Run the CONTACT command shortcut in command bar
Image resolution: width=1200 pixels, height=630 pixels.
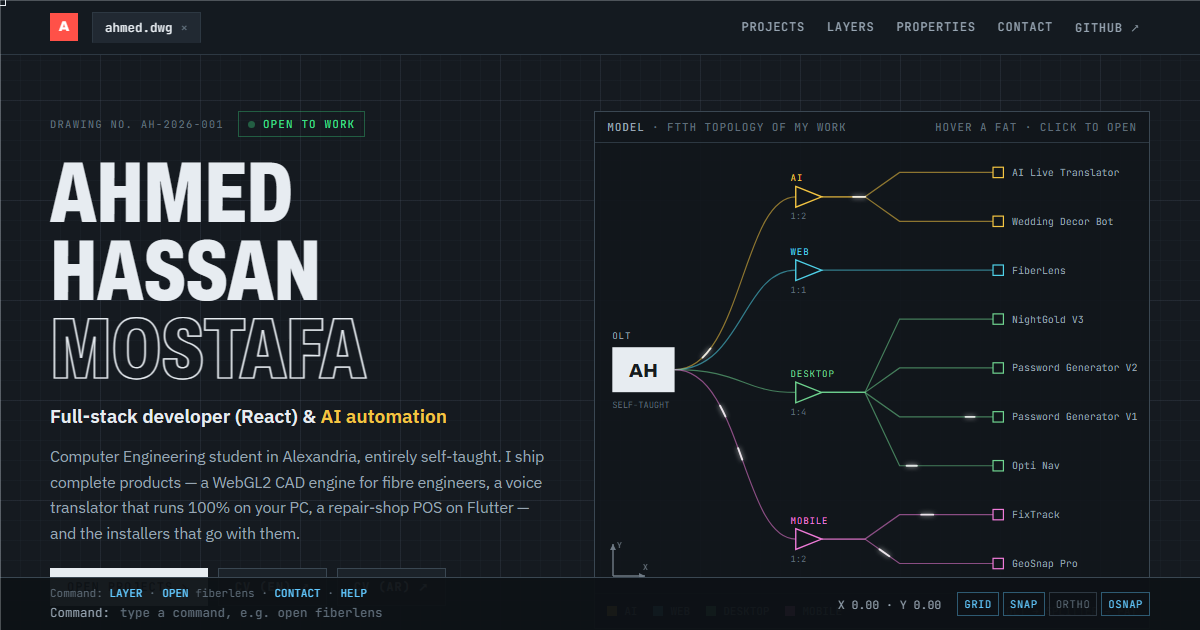tap(297, 593)
